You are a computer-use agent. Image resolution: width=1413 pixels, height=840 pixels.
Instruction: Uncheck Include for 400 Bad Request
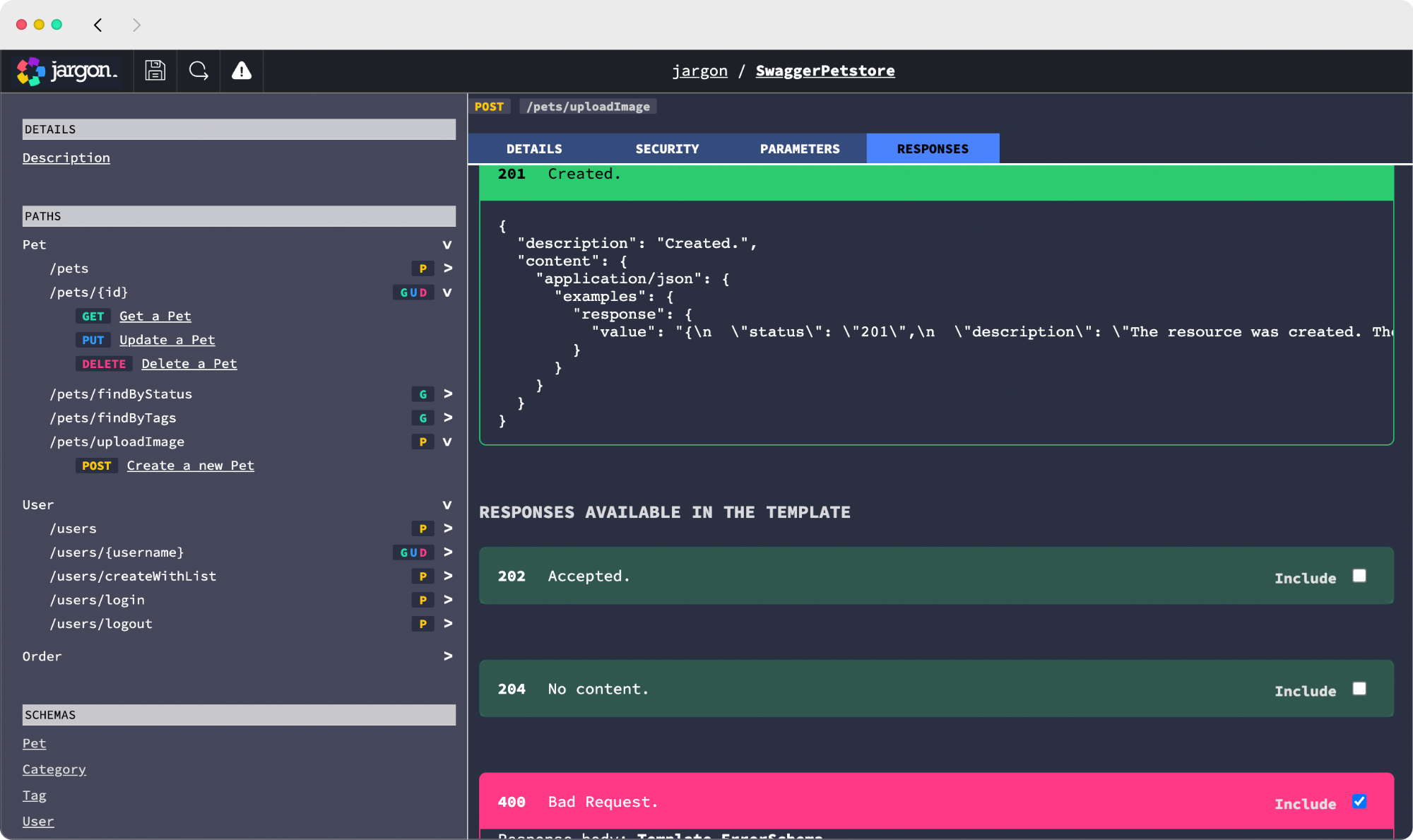(x=1359, y=802)
